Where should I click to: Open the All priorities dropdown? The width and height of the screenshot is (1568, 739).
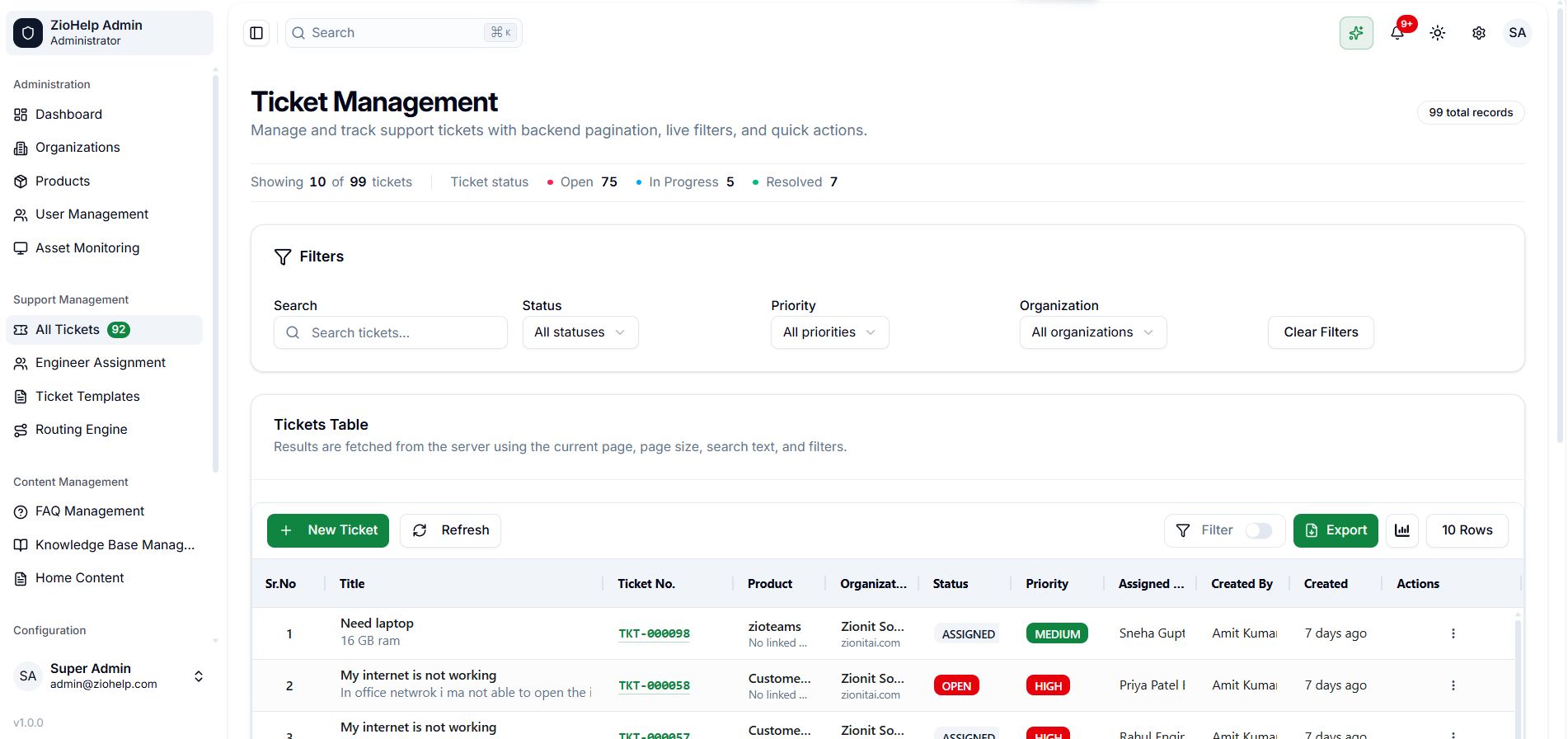tap(830, 332)
